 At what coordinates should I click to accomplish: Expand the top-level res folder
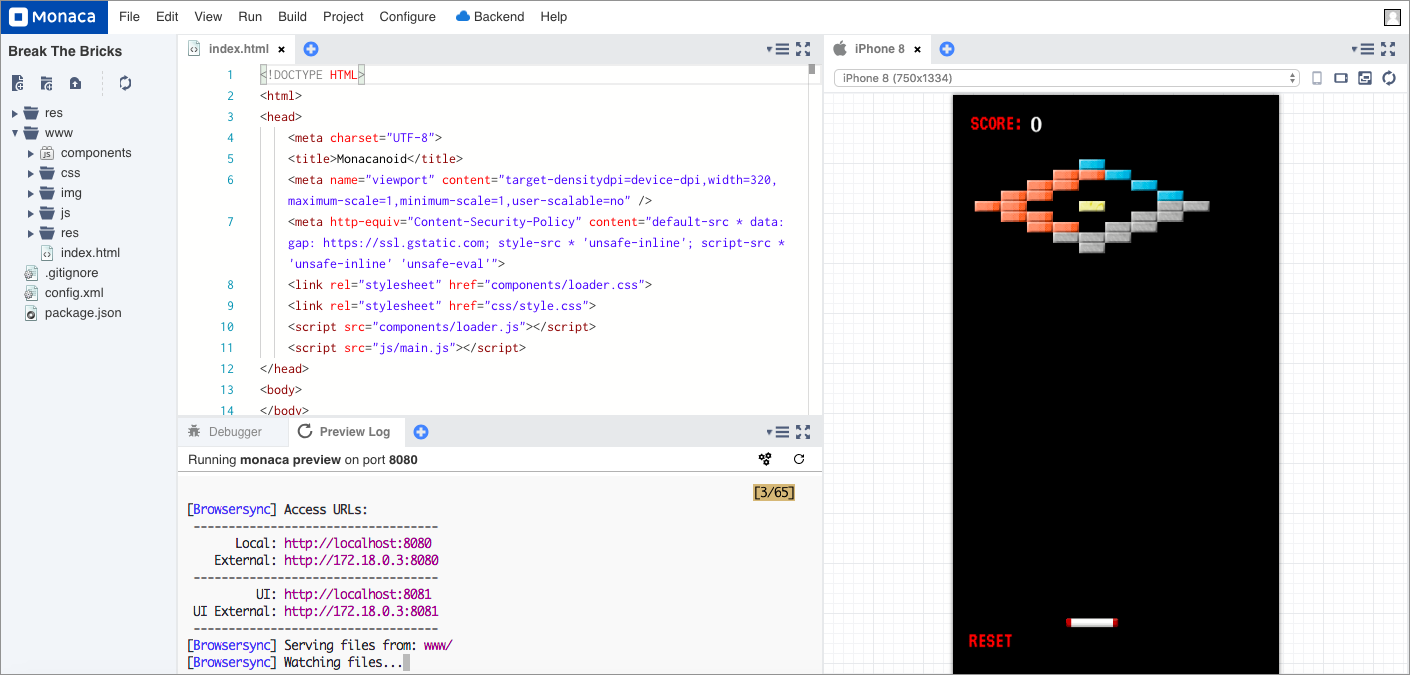(15, 113)
